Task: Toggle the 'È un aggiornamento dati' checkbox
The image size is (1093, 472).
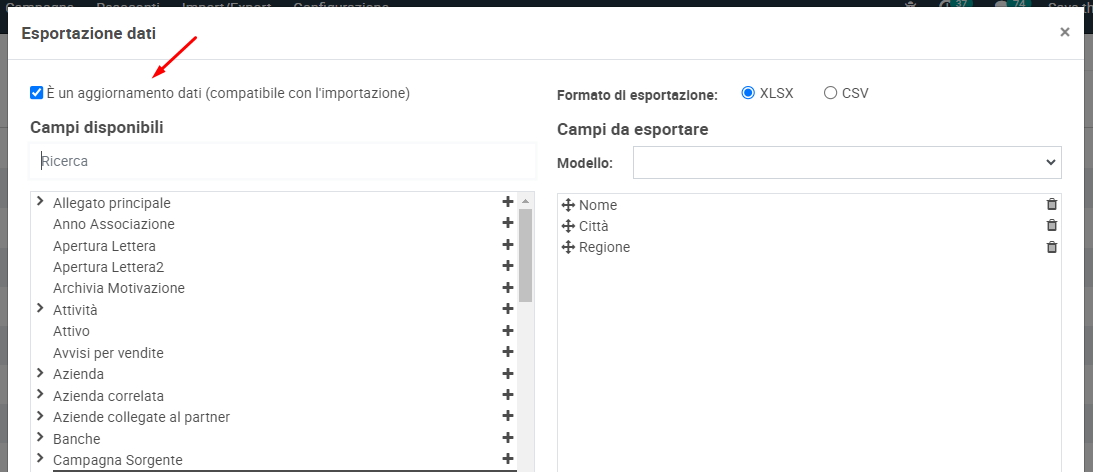Action: 37,93
